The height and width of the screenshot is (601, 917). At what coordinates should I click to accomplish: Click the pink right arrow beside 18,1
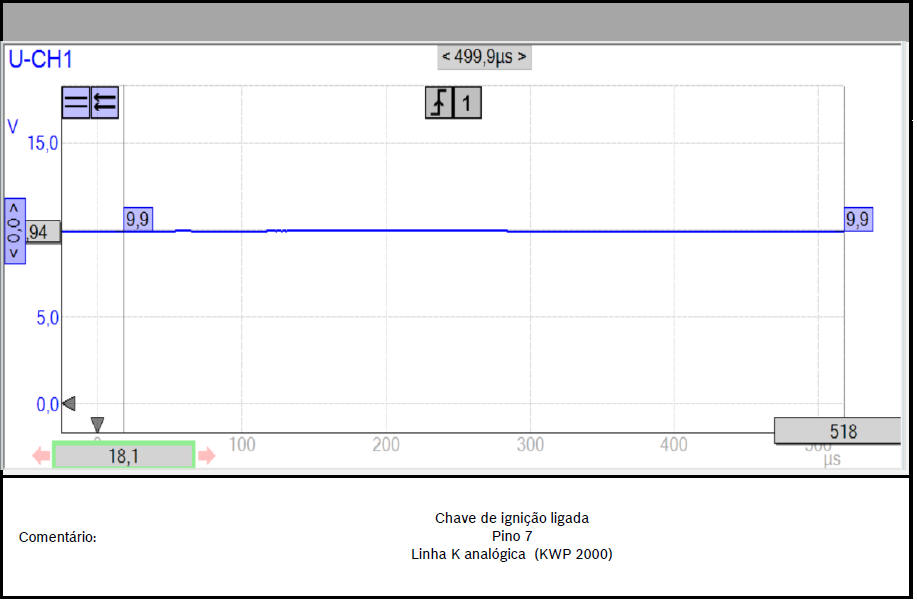[x=206, y=456]
